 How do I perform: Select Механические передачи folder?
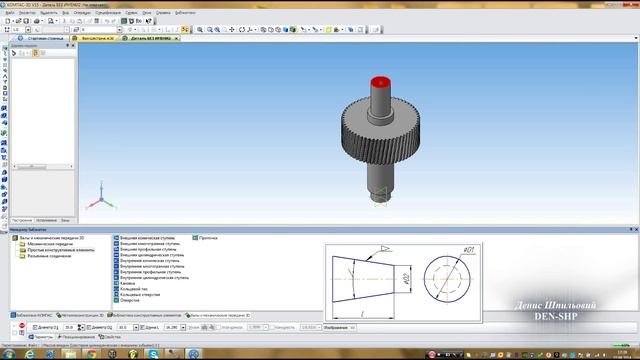coord(50,244)
